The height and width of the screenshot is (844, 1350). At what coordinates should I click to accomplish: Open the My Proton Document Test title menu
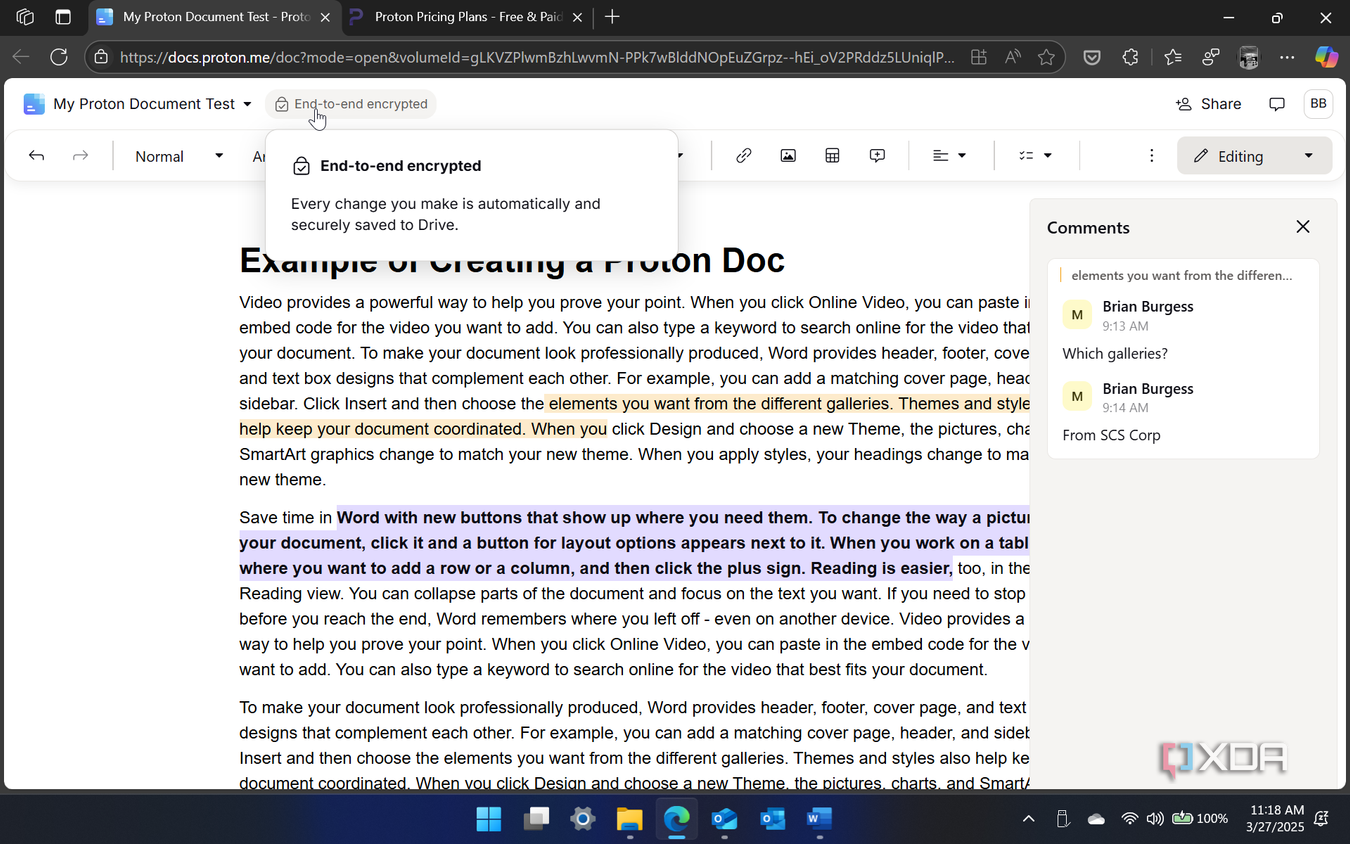152,104
